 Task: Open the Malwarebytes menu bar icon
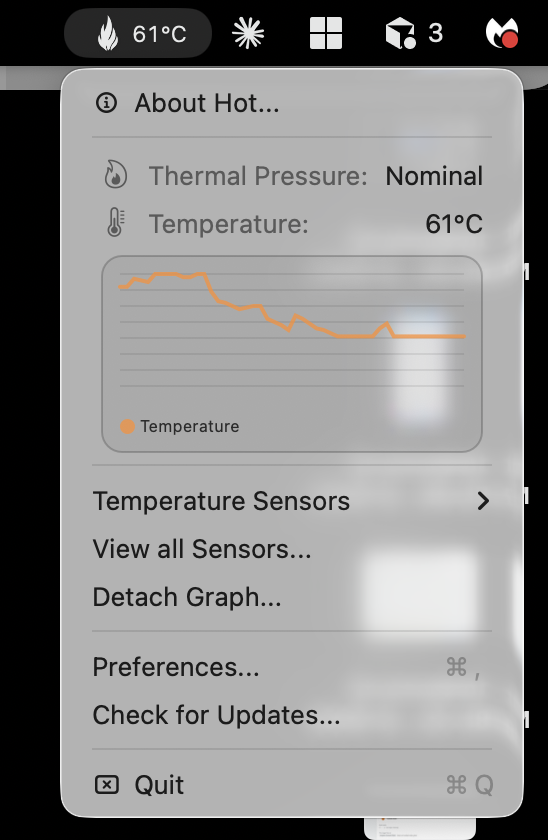502,33
